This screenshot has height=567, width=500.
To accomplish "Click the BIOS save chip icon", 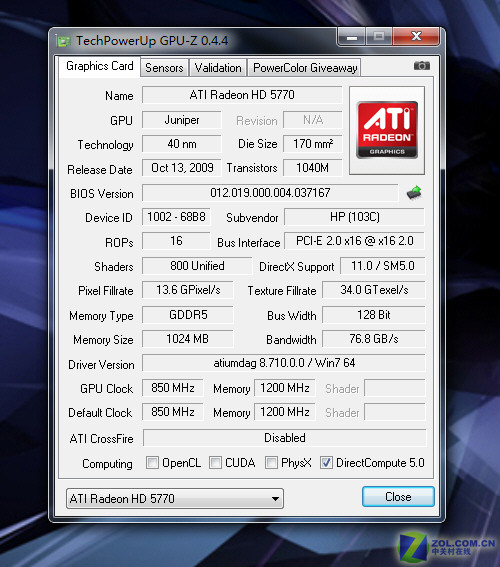I will coord(414,192).
